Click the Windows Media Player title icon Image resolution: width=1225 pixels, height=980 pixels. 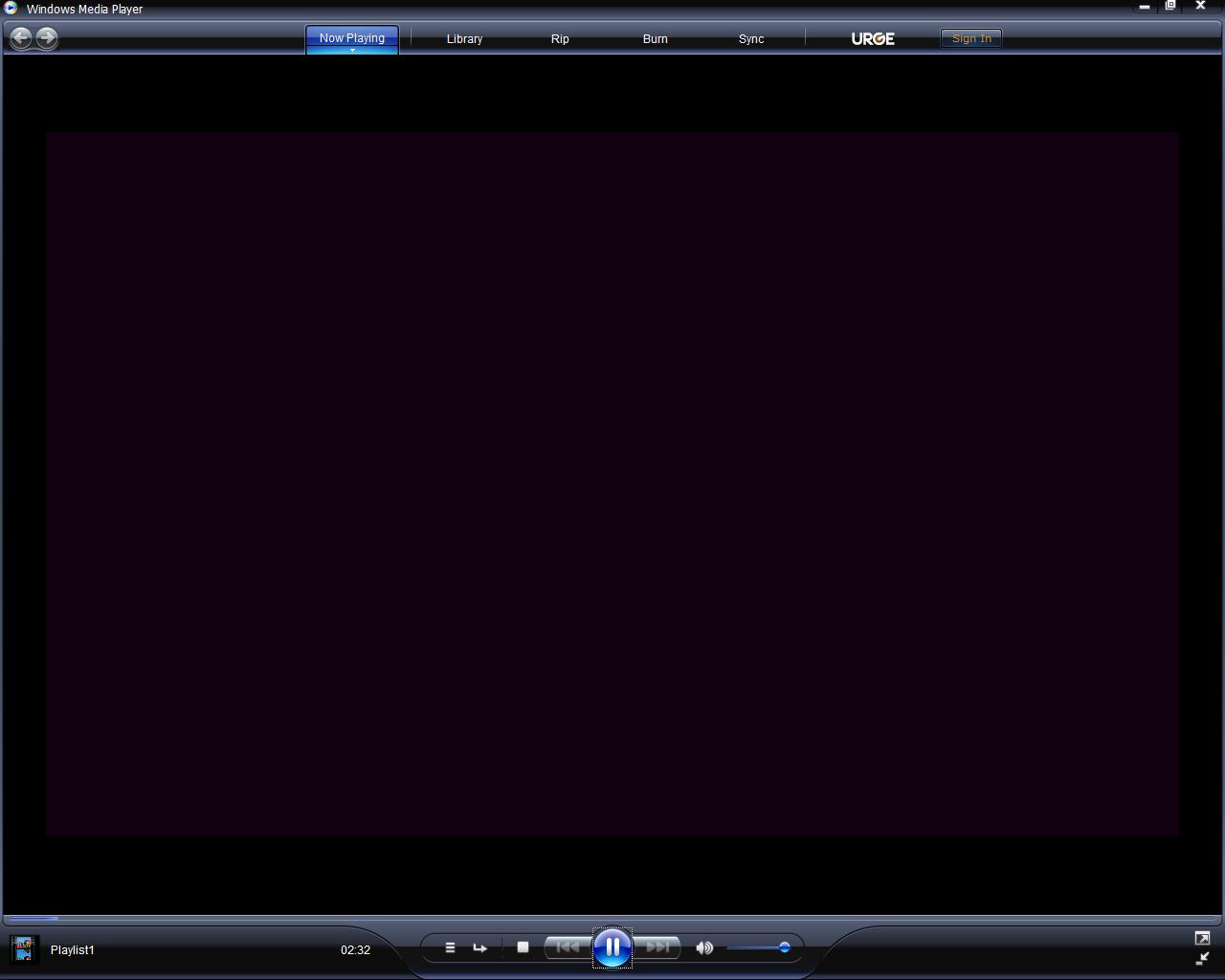[11, 8]
